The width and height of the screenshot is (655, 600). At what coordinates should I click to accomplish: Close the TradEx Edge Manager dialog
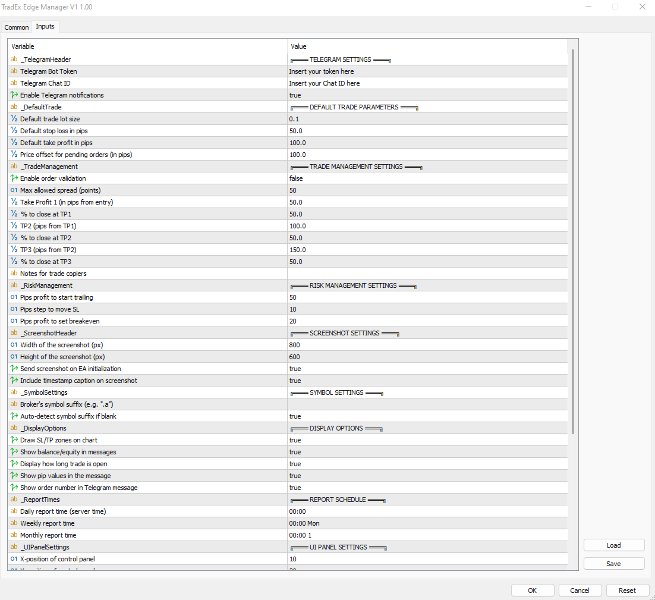(x=642, y=7)
